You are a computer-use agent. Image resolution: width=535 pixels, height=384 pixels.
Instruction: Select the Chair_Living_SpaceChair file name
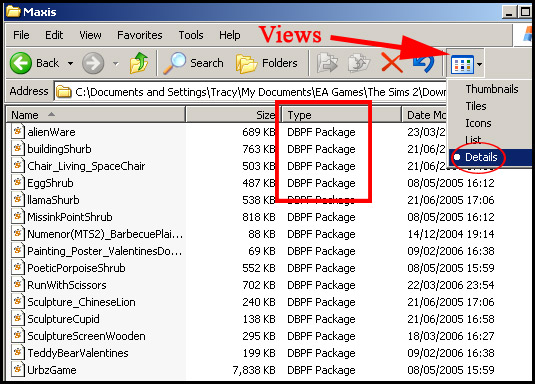tap(86, 166)
